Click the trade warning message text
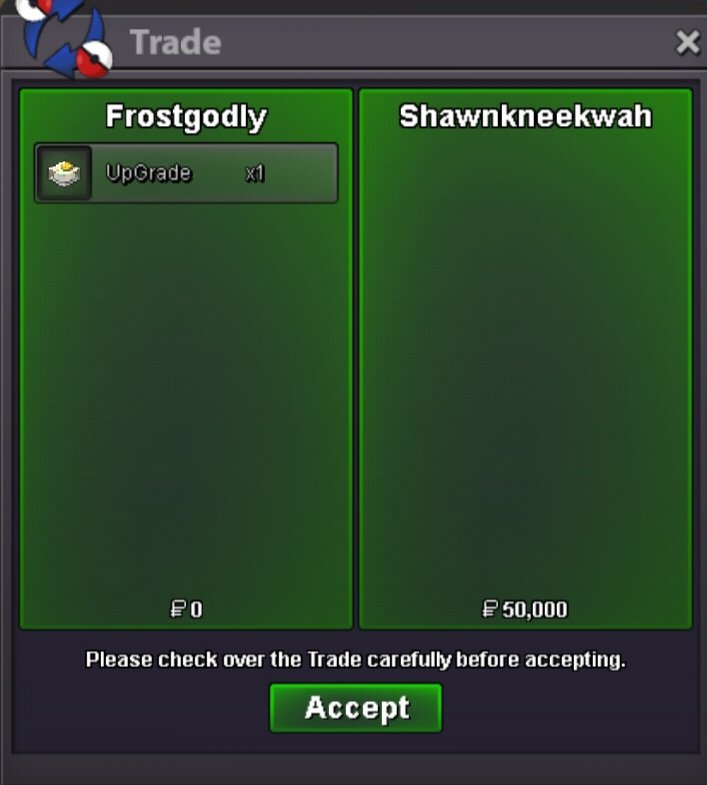707x785 pixels. [356, 660]
